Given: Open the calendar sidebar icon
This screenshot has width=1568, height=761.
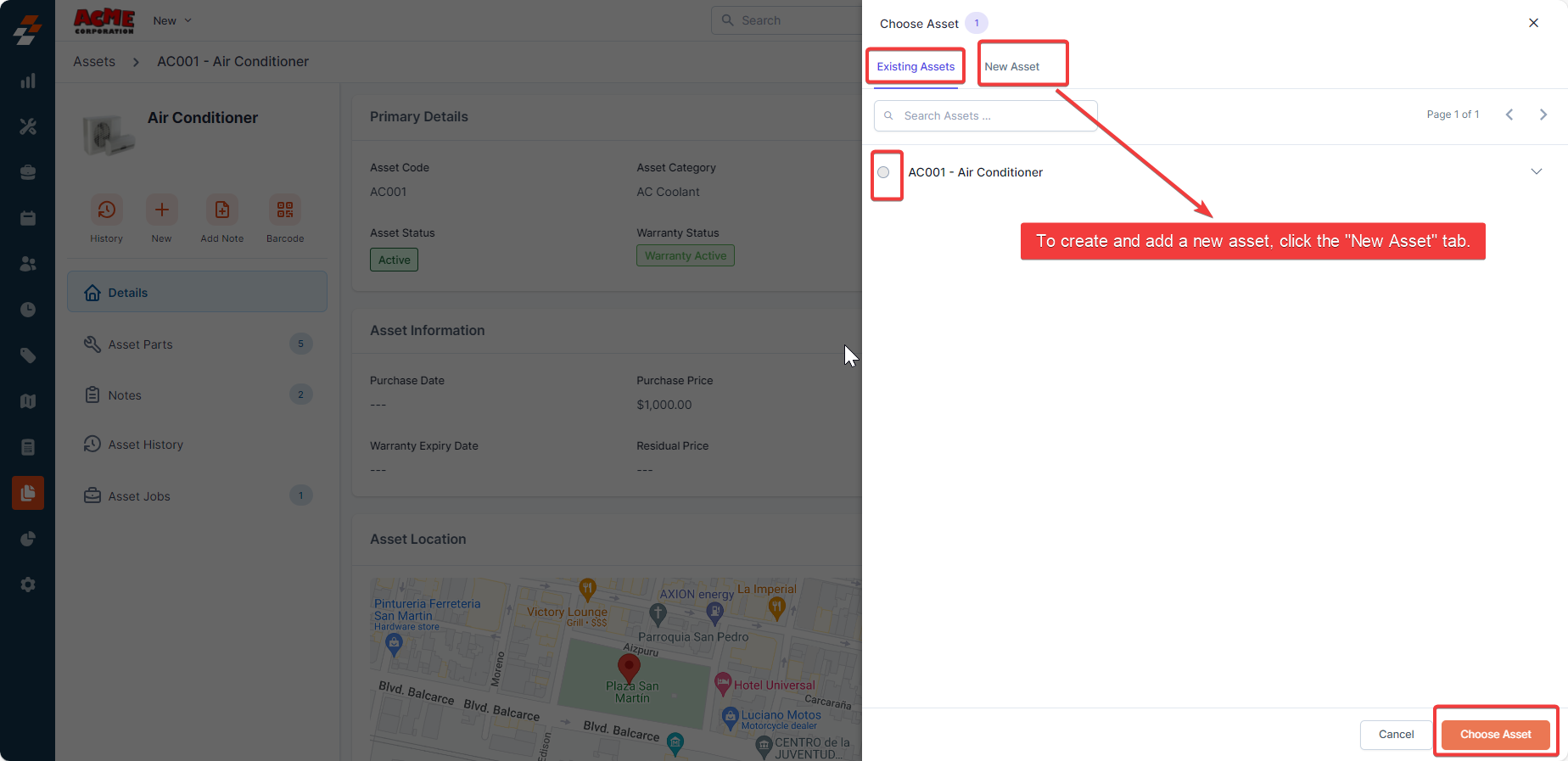Looking at the screenshot, I should (28, 218).
